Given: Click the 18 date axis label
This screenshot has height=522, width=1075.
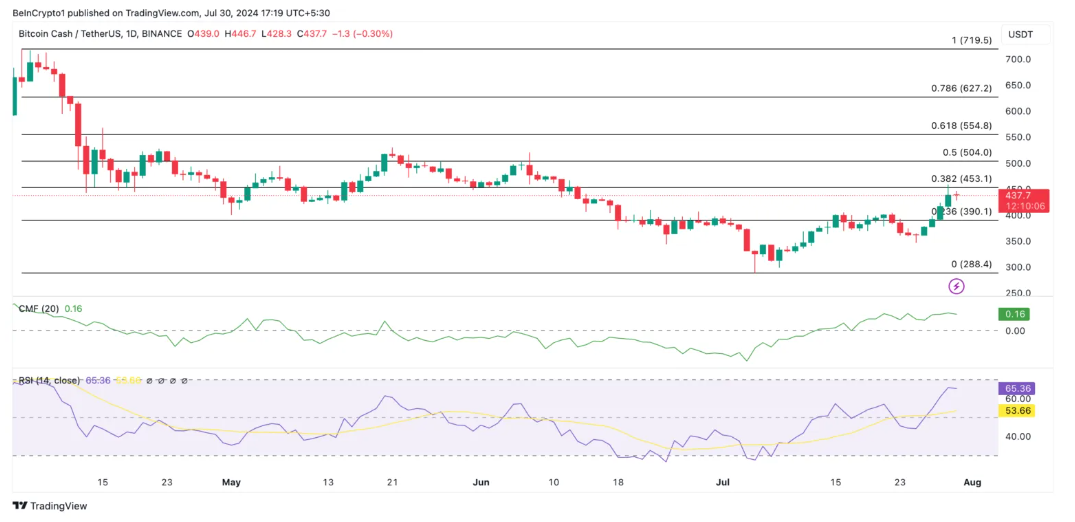Looking at the screenshot, I should point(618,482).
